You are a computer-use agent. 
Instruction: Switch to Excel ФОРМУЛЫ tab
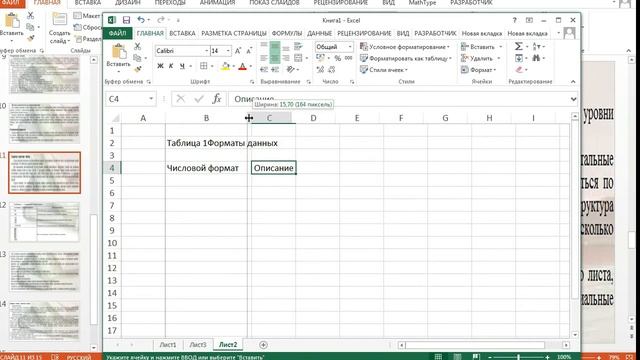pos(287,33)
